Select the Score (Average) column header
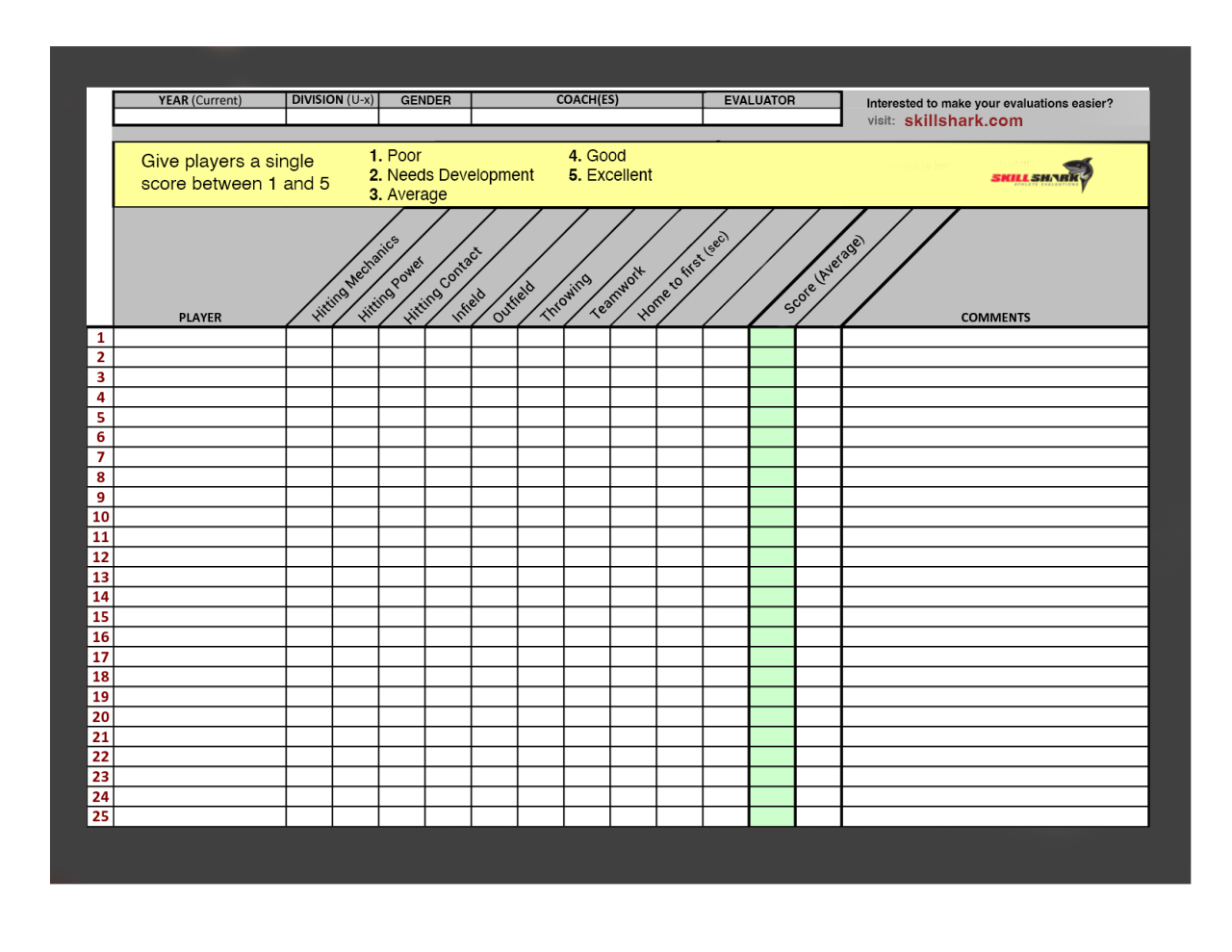This screenshot has height=952, width=1232. [x=824, y=274]
